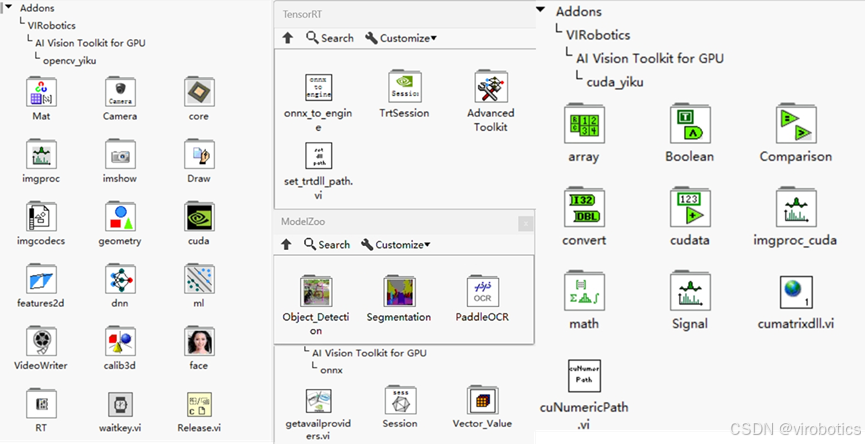Click the TensorRT palette title
The height and width of the screenshot is (444, 865).
[301, 14]
